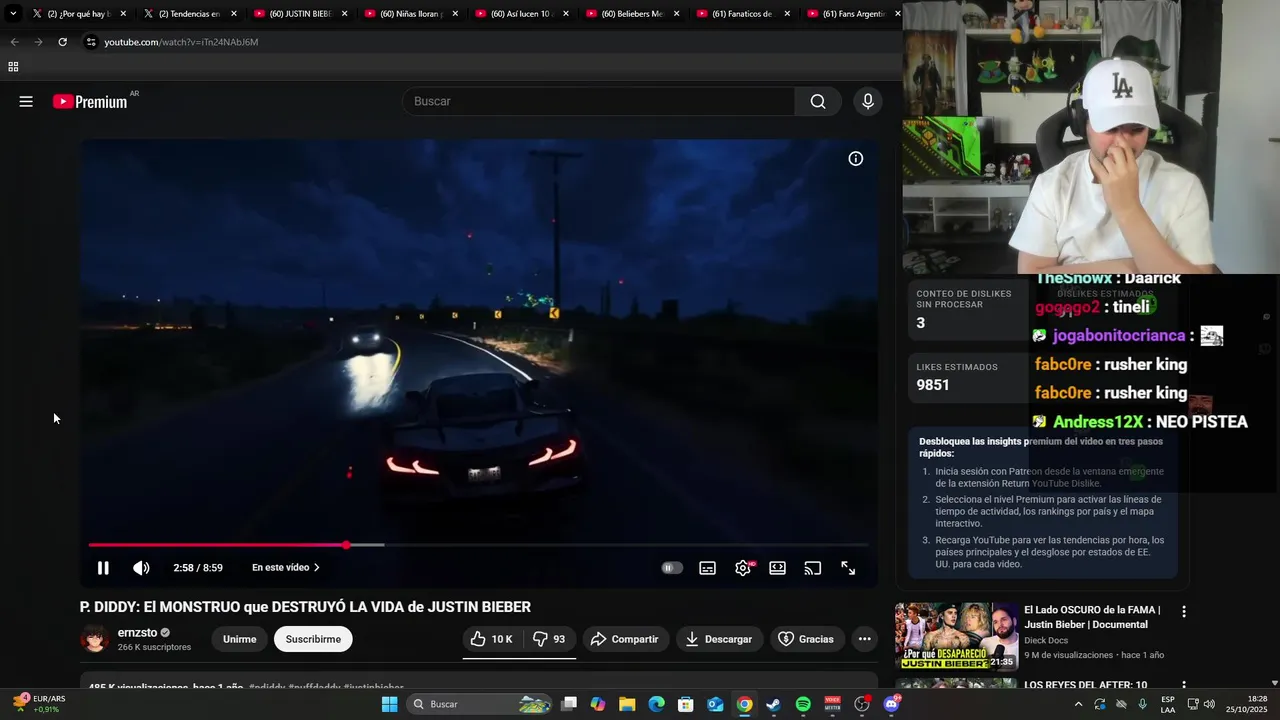Start voice search with the microphone icon
1280x720 pixels.
pyautogui.click(x=868, y=101)
